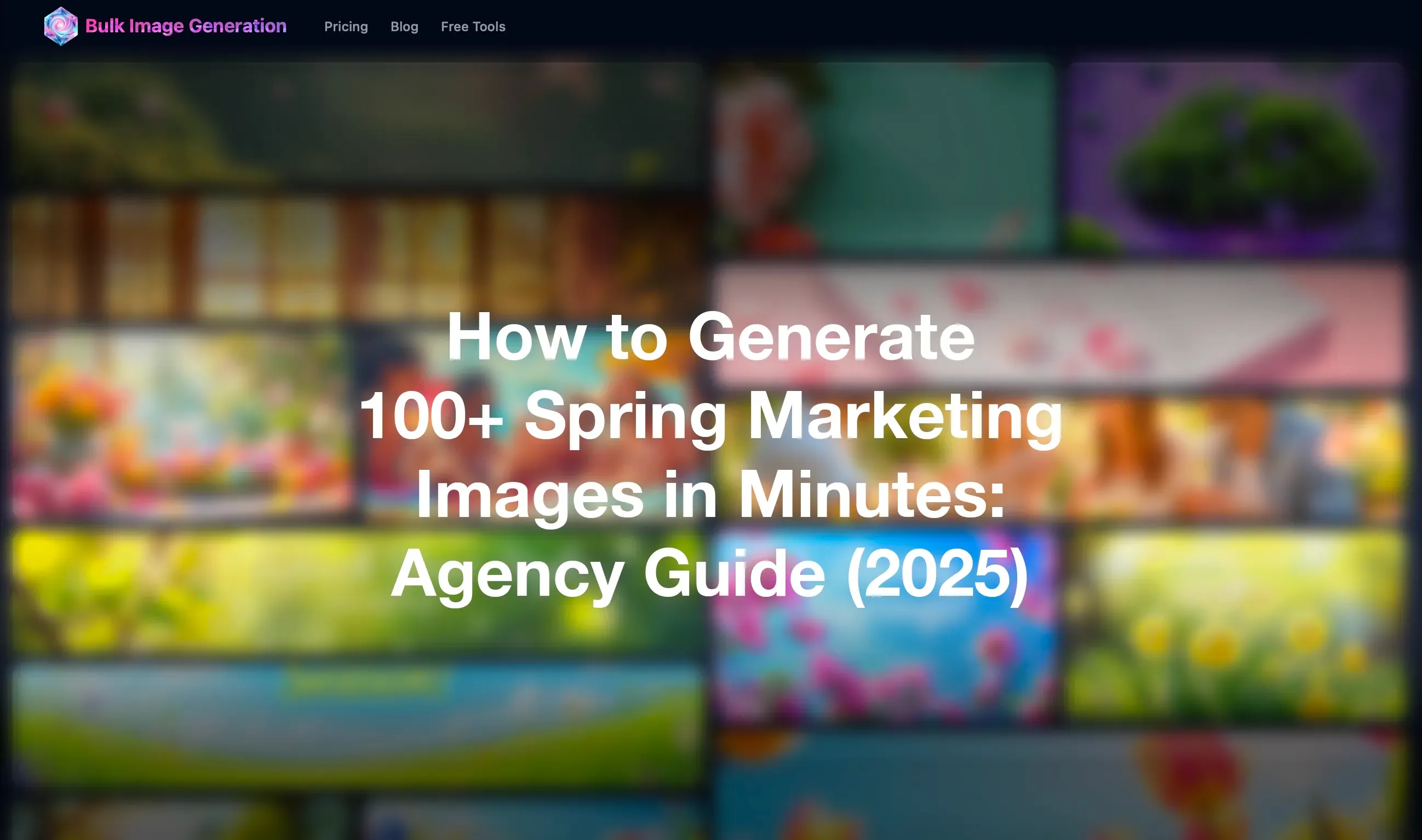Open the Bulk Image Generation home link
This screenshot has height=840, width=1422.
tap(186, 26)
